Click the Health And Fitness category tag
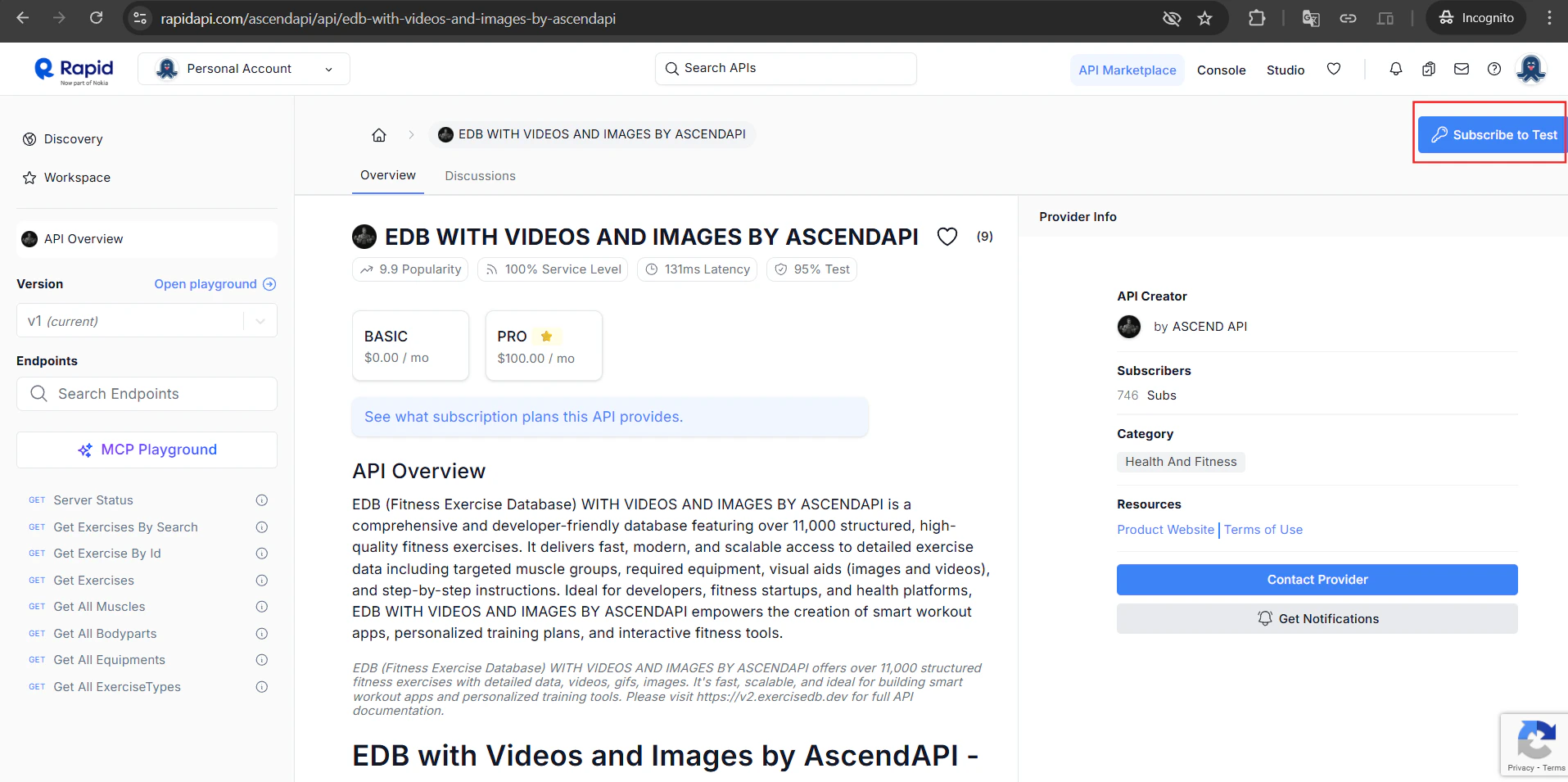Viewport: 1568px width, 782px height. pos(1181,462)
